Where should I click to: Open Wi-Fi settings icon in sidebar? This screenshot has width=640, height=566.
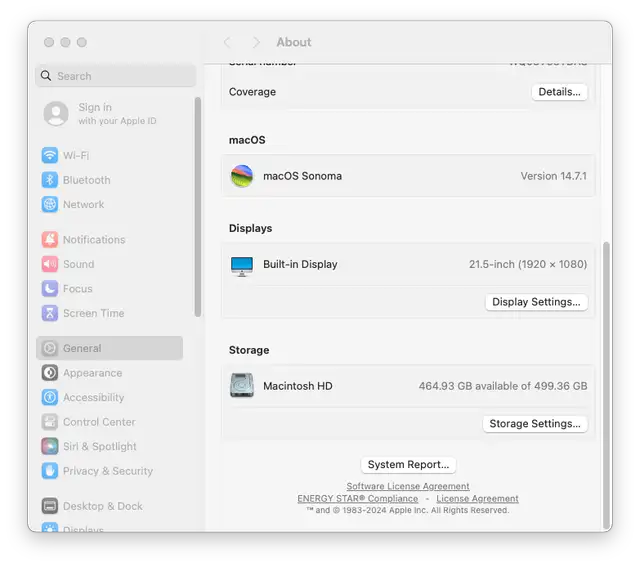click(x=50, y=155)
